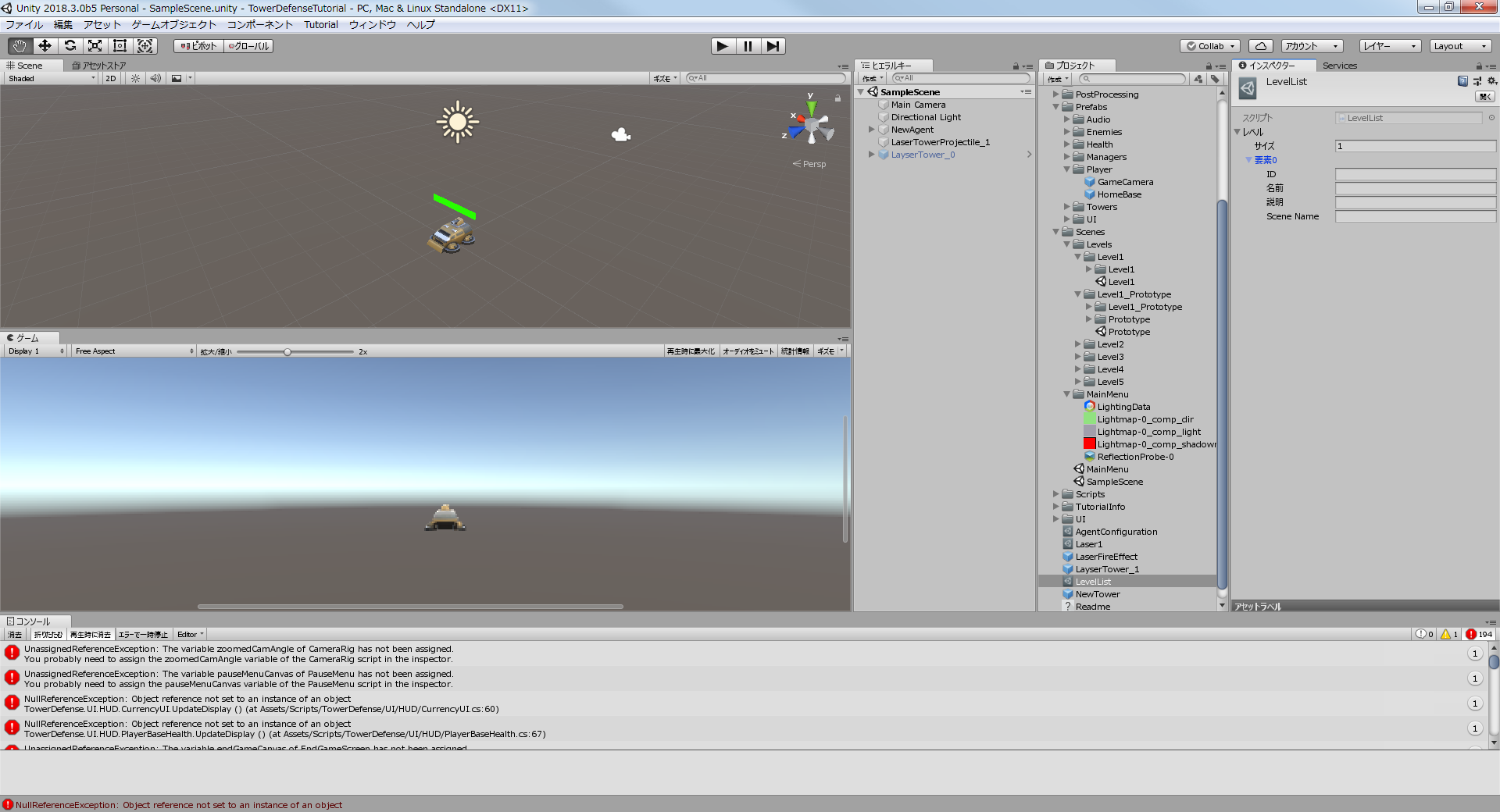Select the Hand tool

coord(20,46)
